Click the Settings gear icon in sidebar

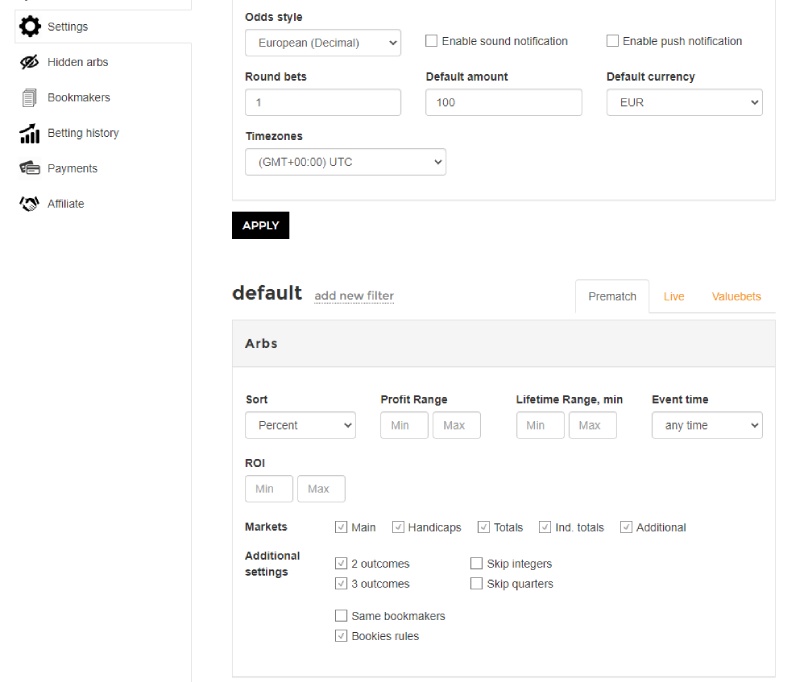[x=30, y=25]
